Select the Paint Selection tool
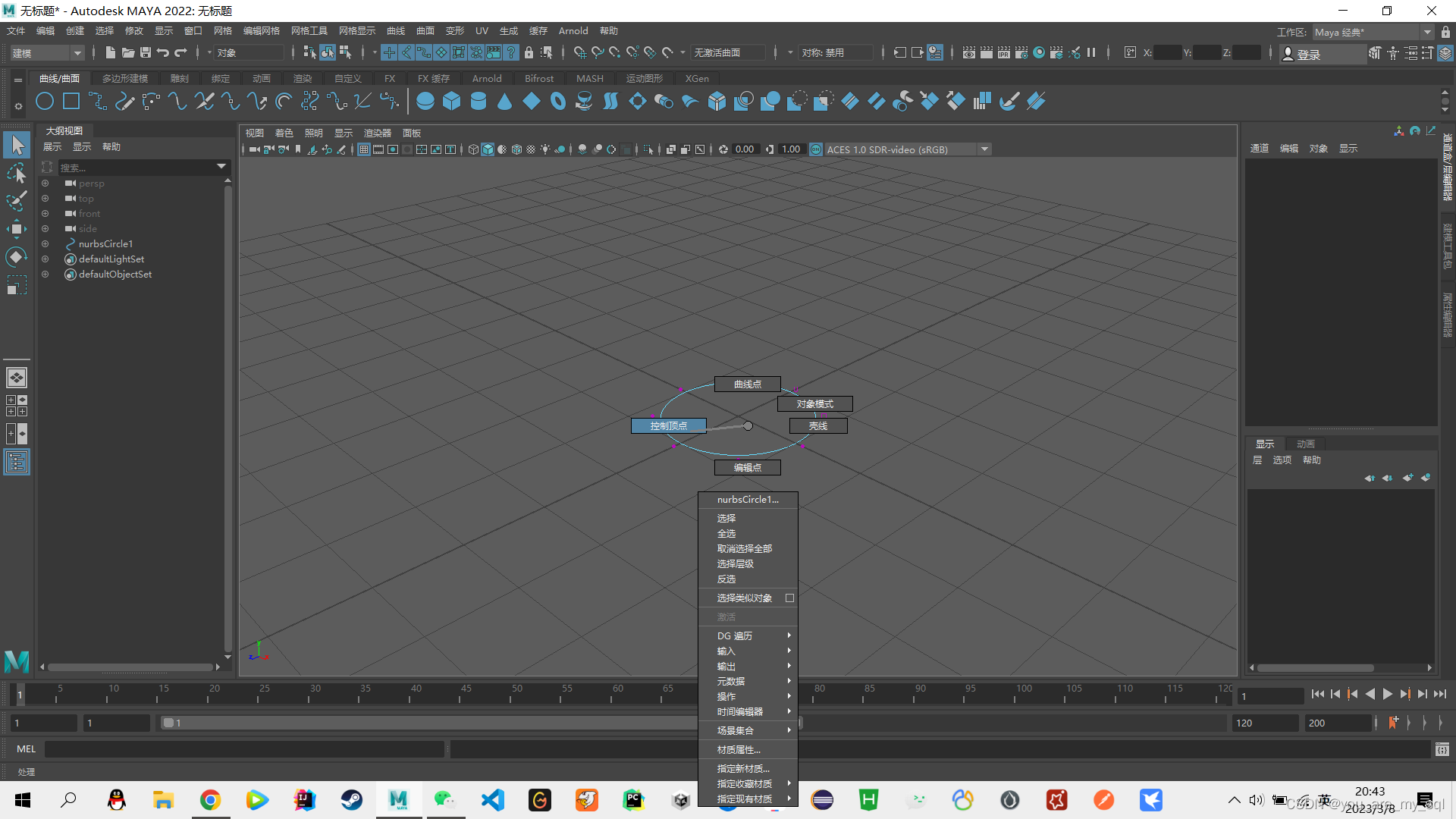Screen dimensions: 1456x819 click(17, 201)
